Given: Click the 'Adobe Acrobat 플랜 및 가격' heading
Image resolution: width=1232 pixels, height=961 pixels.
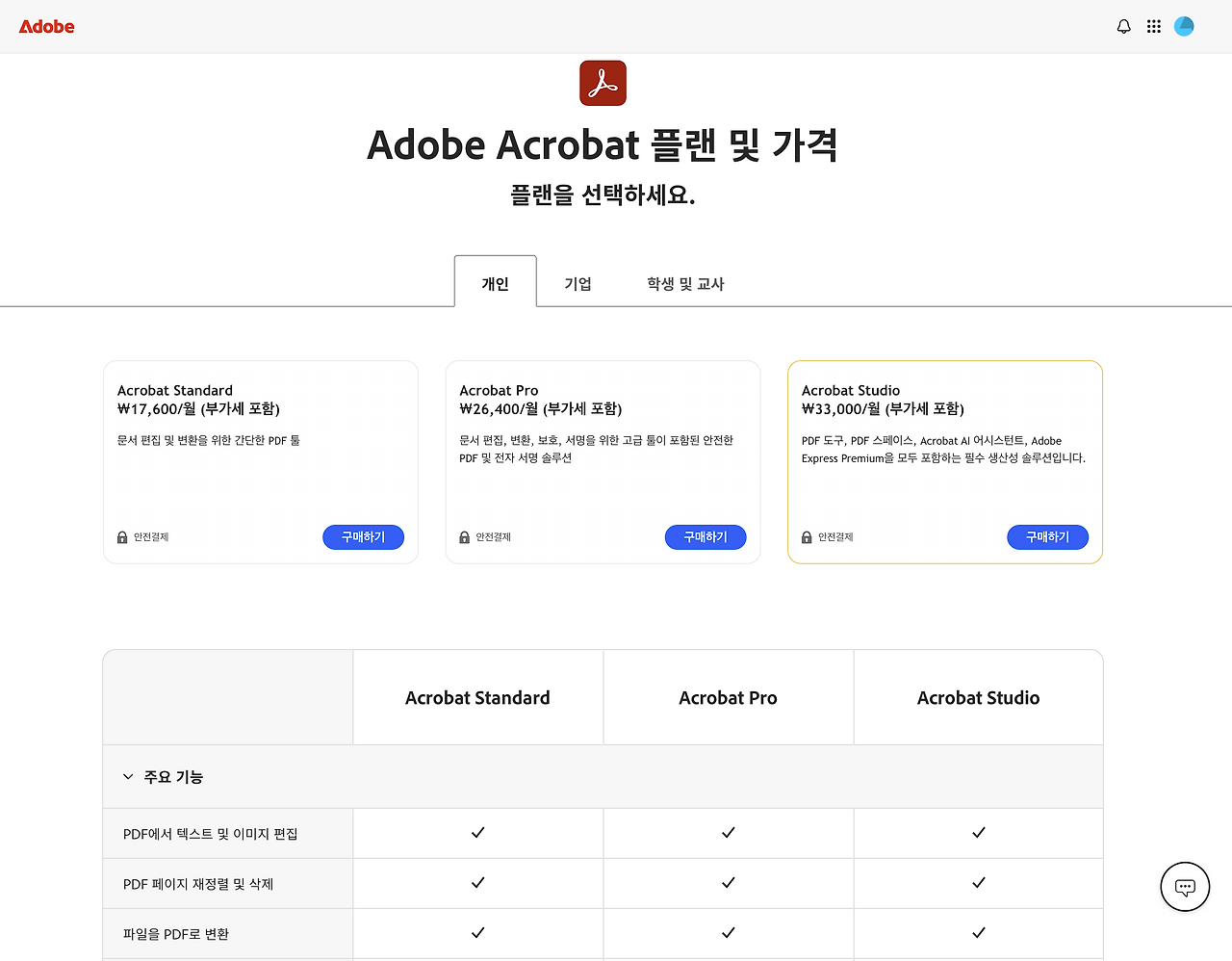Looking at the screenshot, I should click(603, 145).
